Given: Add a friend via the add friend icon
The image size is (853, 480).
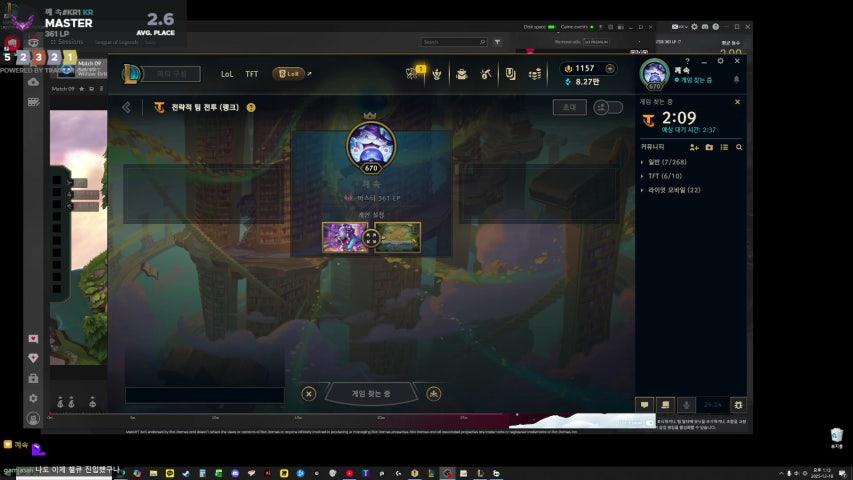Looking at the screenshot, I should (x=694, y=147).
